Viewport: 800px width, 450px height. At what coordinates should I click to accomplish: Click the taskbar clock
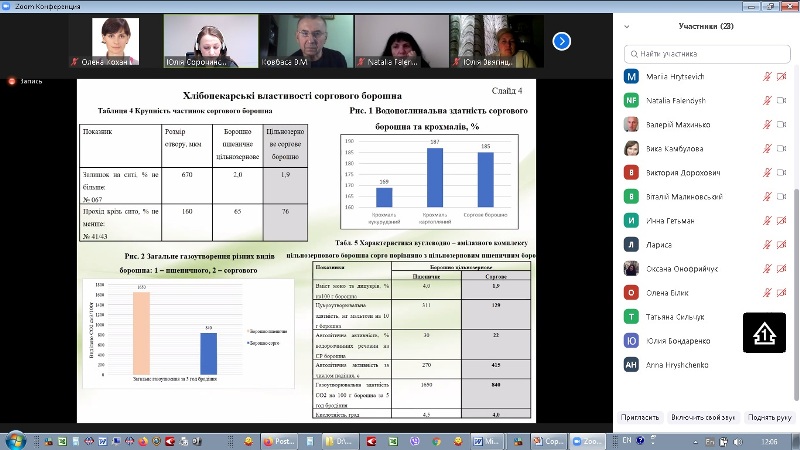[769, 441]
